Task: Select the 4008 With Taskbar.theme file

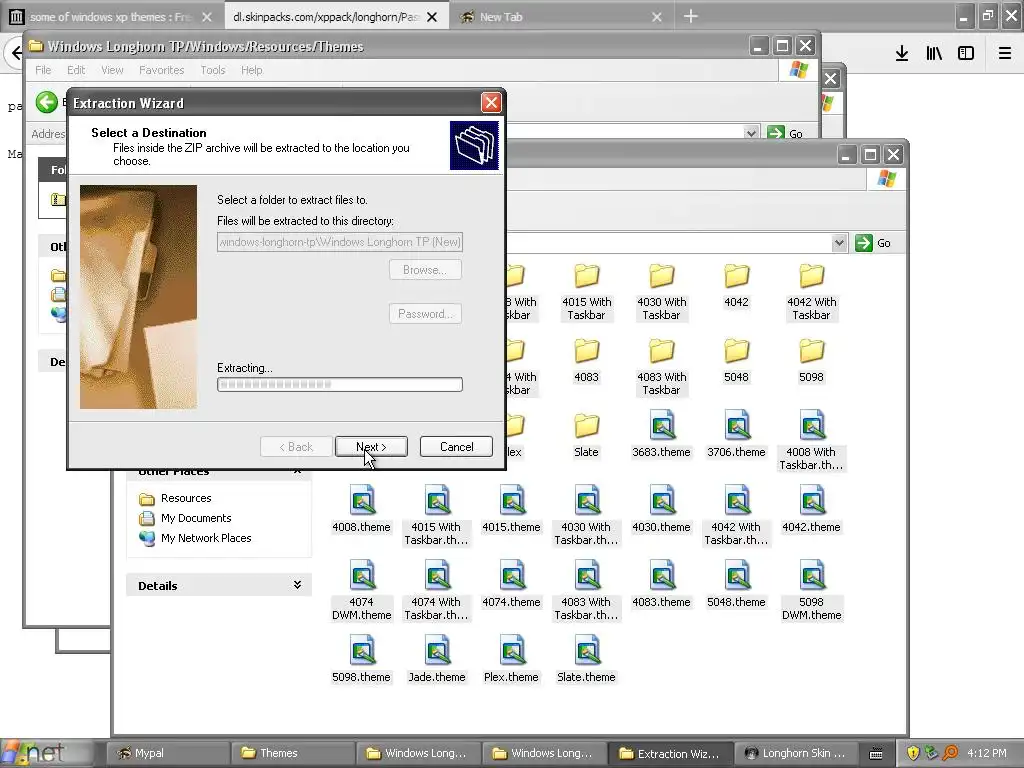Action: pyautogui.click(x=811, y=441)
